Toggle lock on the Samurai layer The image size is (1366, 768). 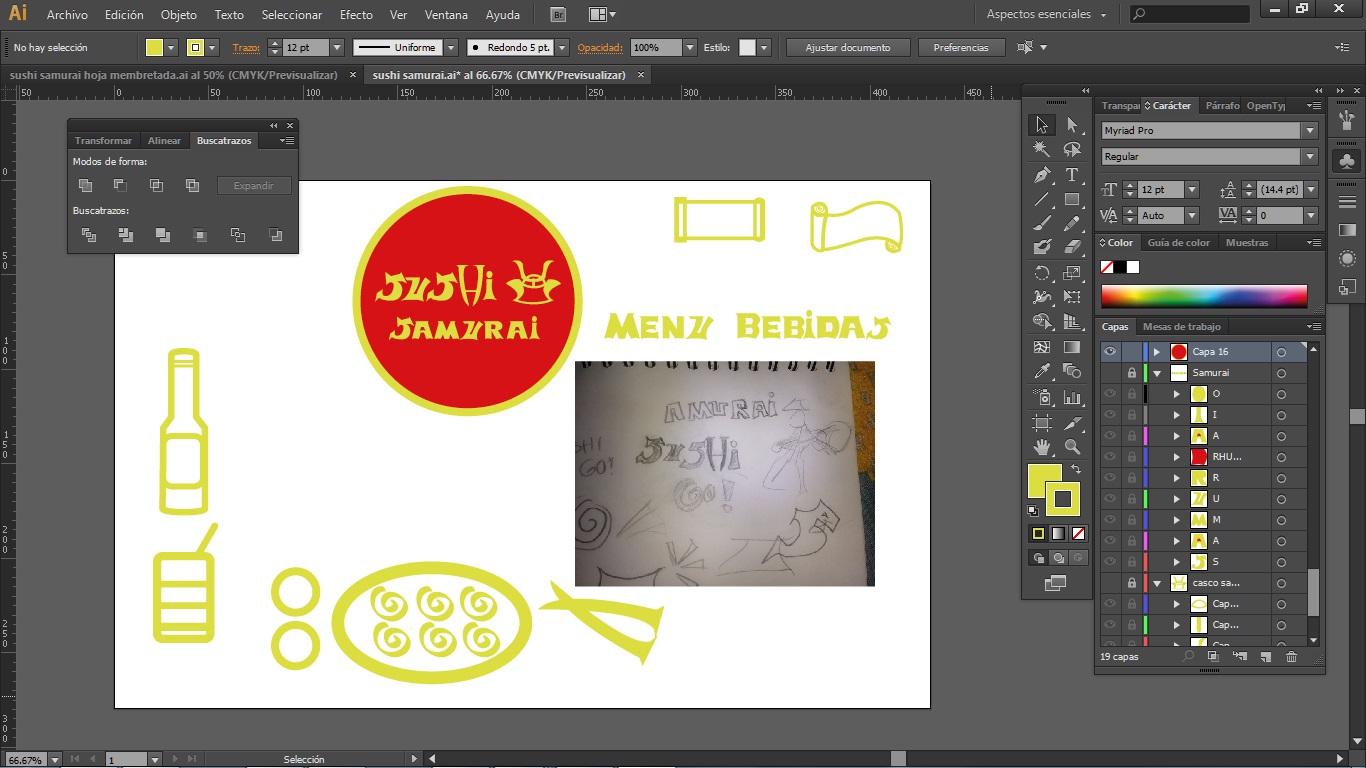(x=1132, y=373)
